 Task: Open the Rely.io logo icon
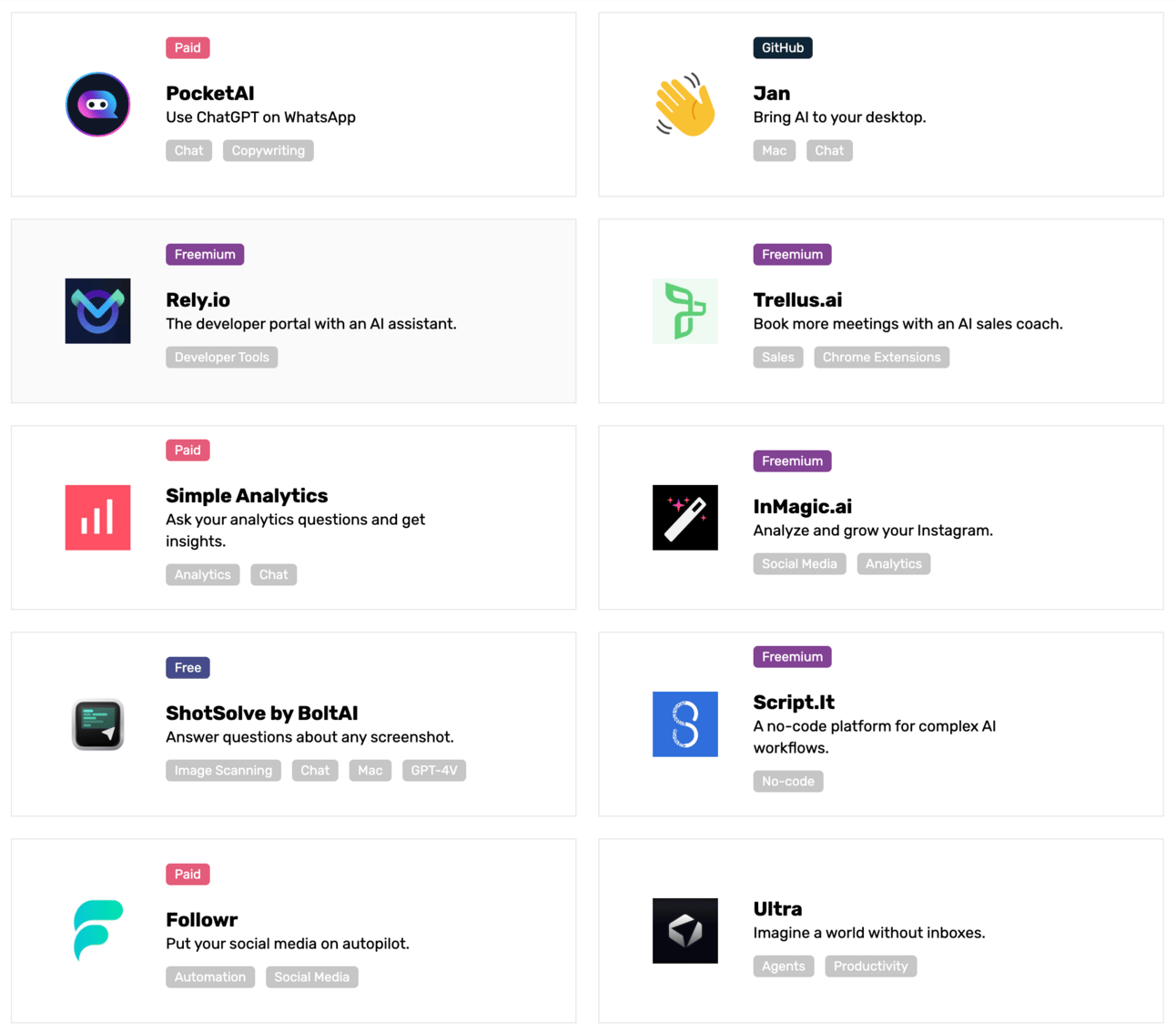97,311
